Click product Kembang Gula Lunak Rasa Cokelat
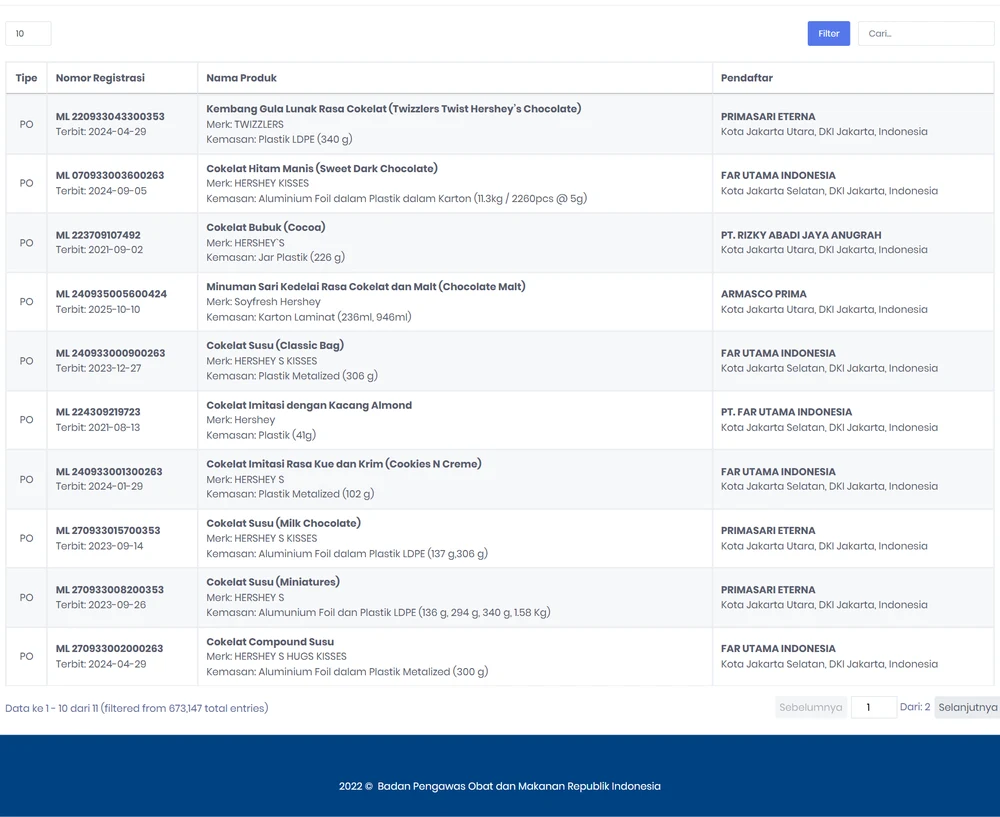Image resolution: width=1000 pixels, height=817 pixels. [x=393, y=109]
